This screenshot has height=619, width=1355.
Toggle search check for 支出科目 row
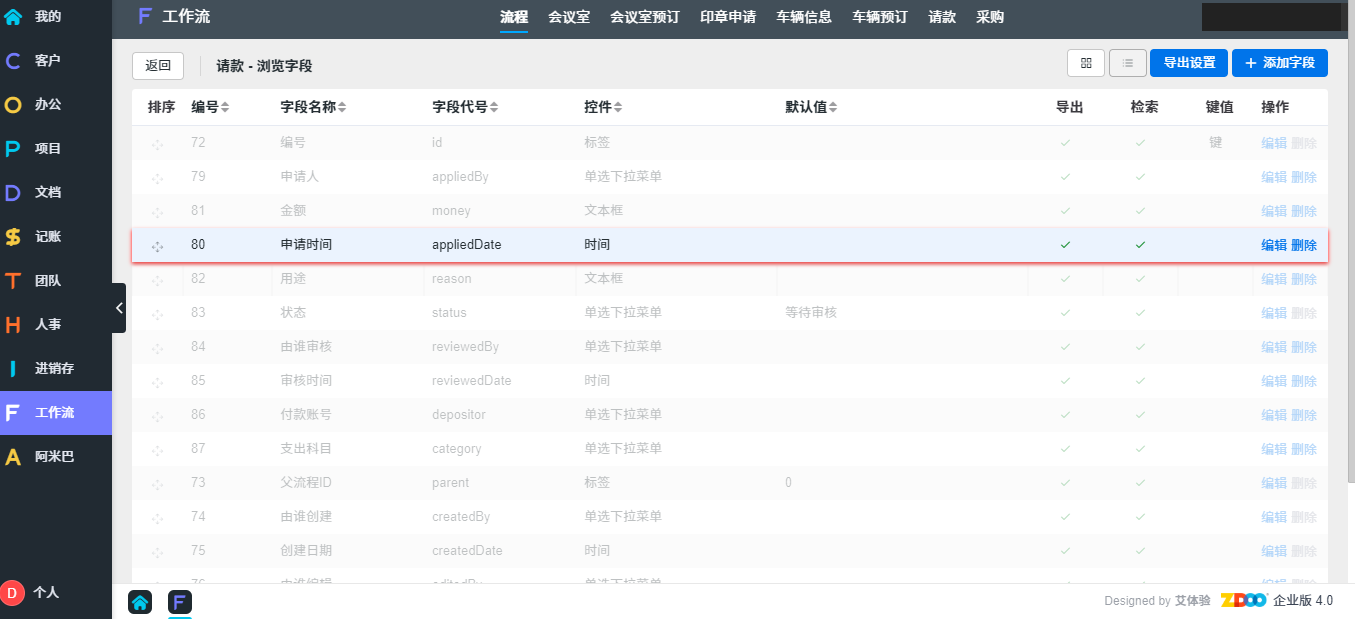coord(1140,449)
